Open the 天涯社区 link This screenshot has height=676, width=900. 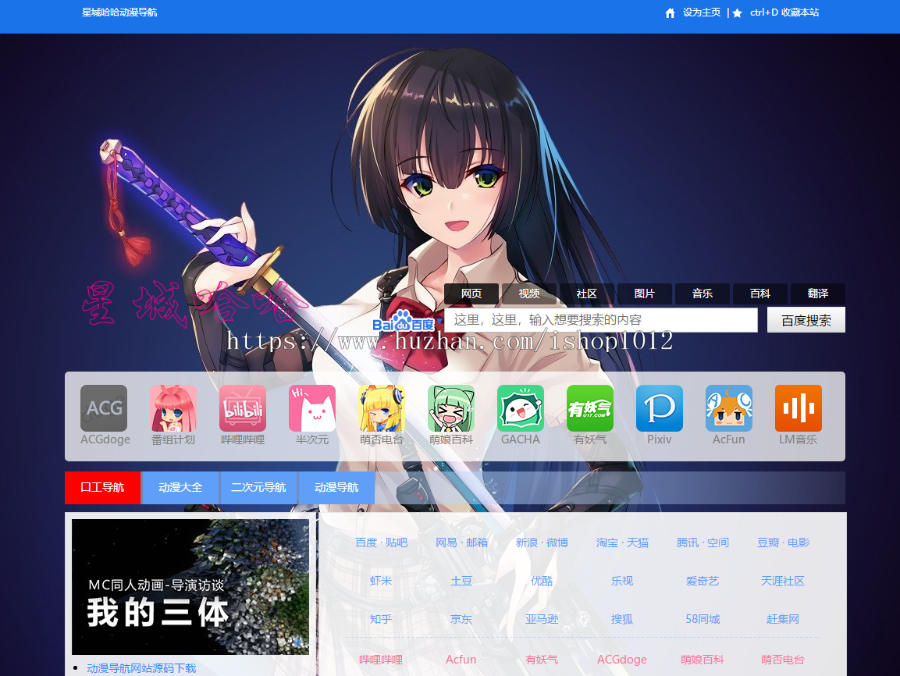[x=783, y=581]
